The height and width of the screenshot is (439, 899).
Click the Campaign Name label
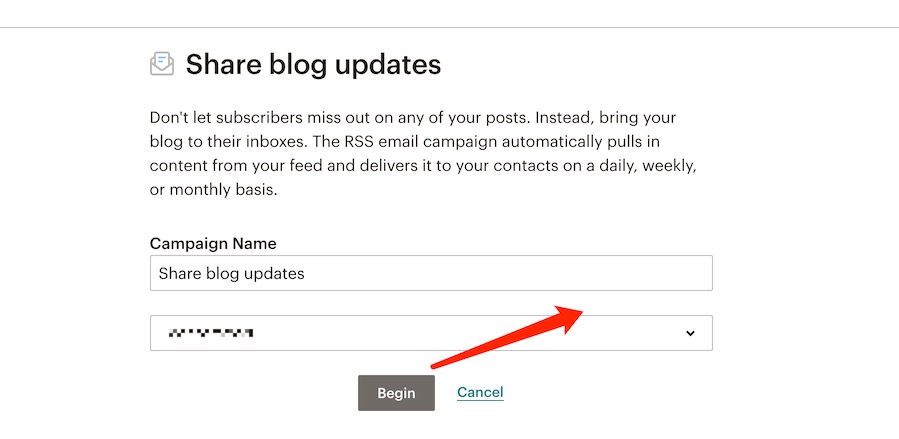[x=213, y=244]
